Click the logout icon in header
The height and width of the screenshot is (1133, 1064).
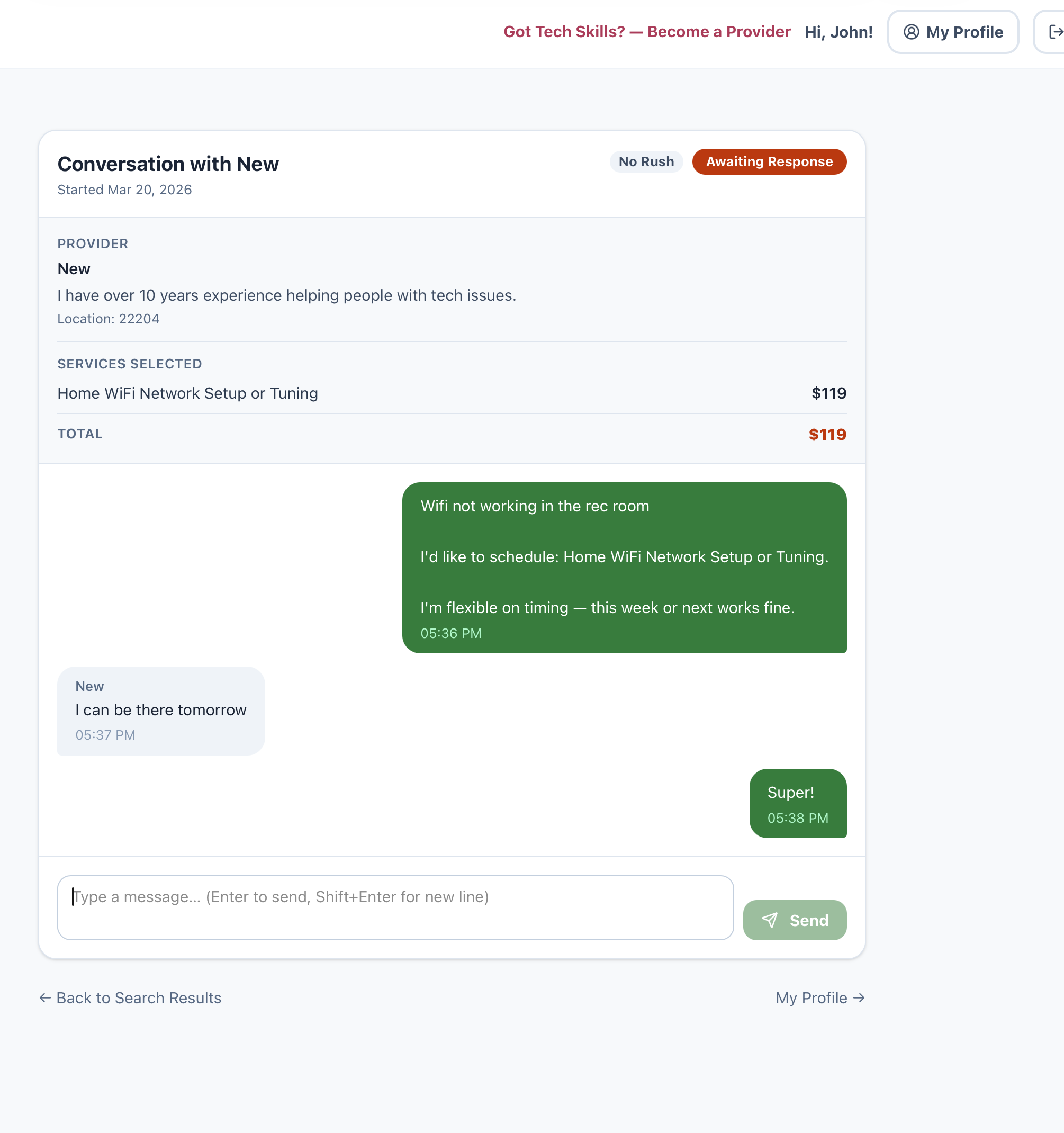(x=1055, y=32)
